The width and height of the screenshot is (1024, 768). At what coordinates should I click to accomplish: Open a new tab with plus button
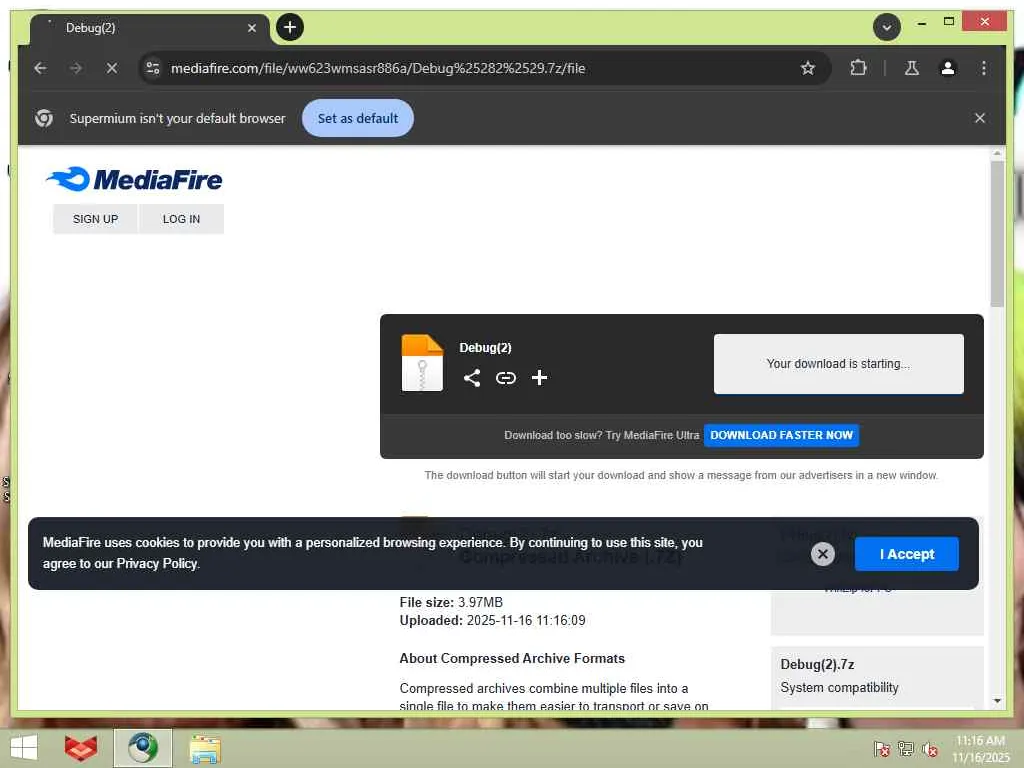tap(290, 27)
